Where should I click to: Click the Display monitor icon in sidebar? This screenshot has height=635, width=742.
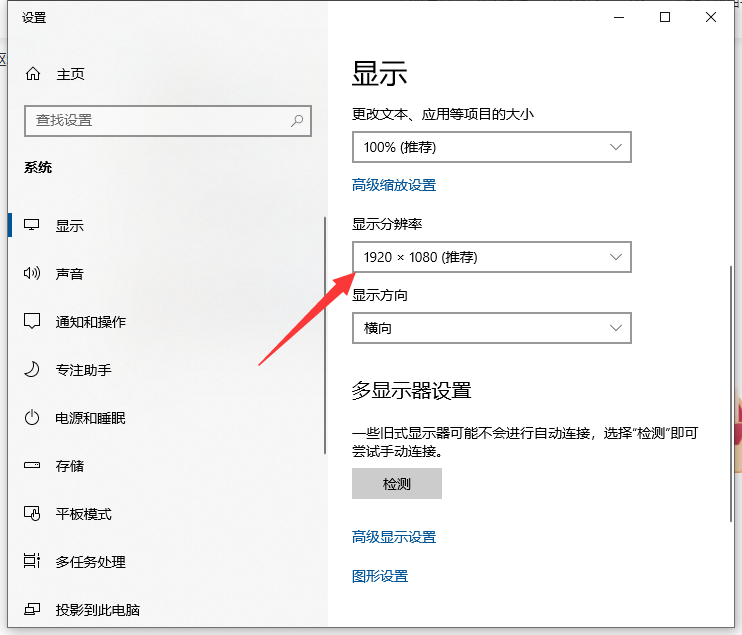click(x=33, y=226)
